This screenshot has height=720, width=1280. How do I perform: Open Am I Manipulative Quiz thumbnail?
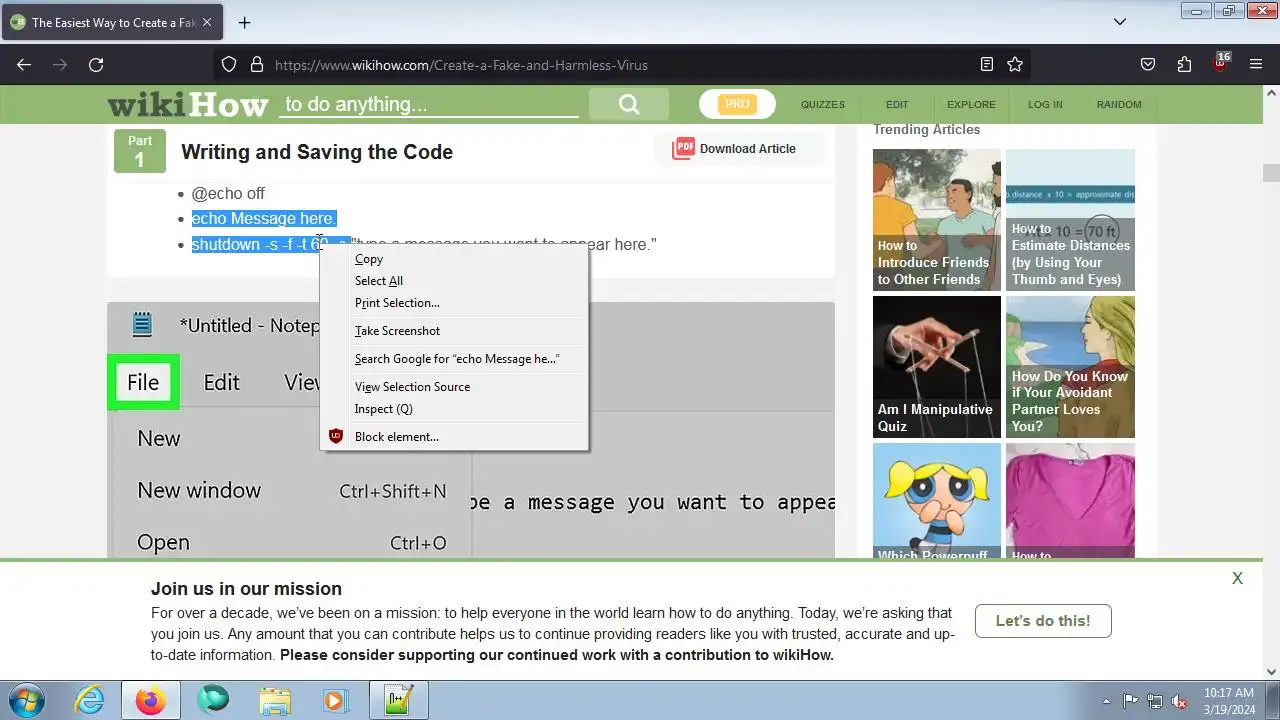[x=937, y=367]
